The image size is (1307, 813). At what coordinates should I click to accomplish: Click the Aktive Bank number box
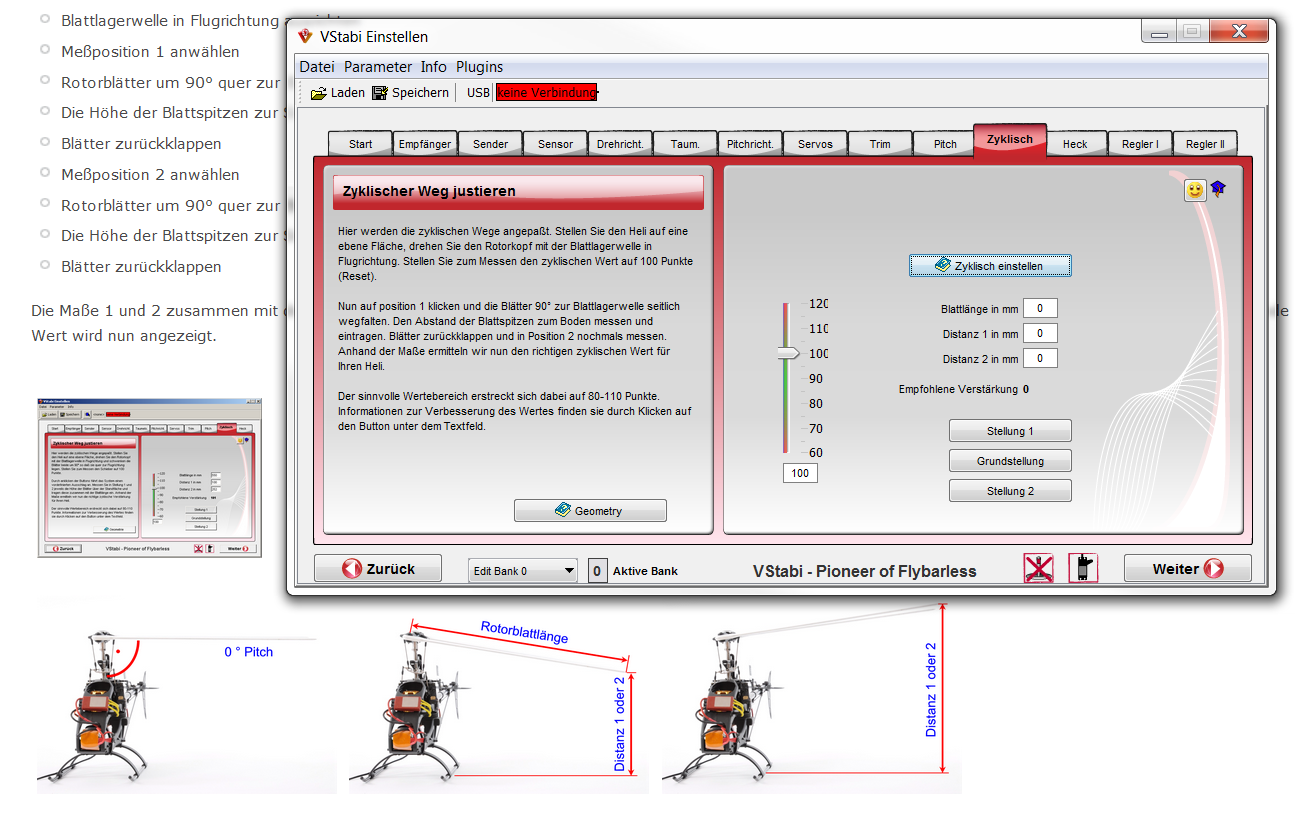[x=597, y=571]
